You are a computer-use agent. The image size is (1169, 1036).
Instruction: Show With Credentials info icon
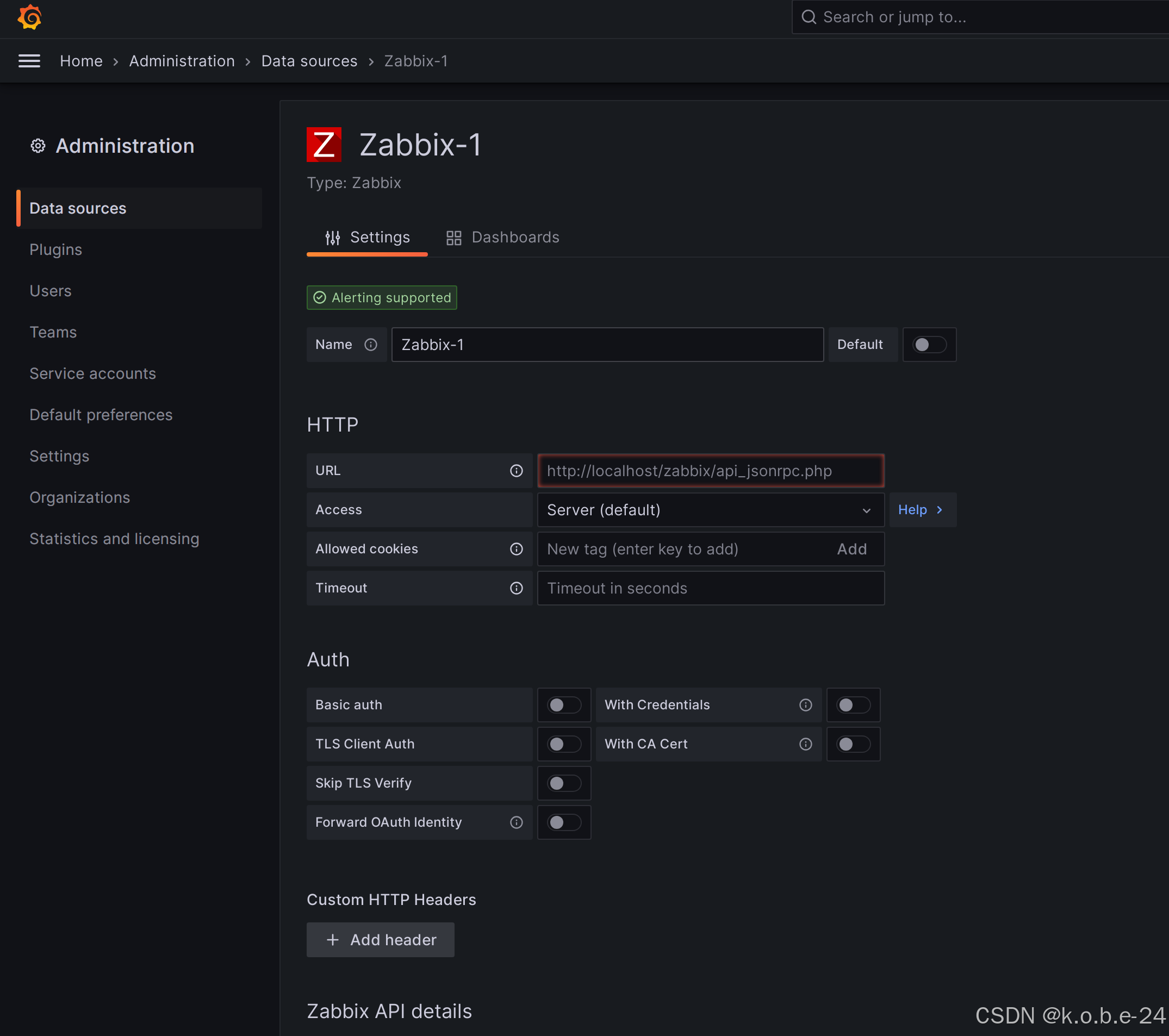click(x=806, y=705)
